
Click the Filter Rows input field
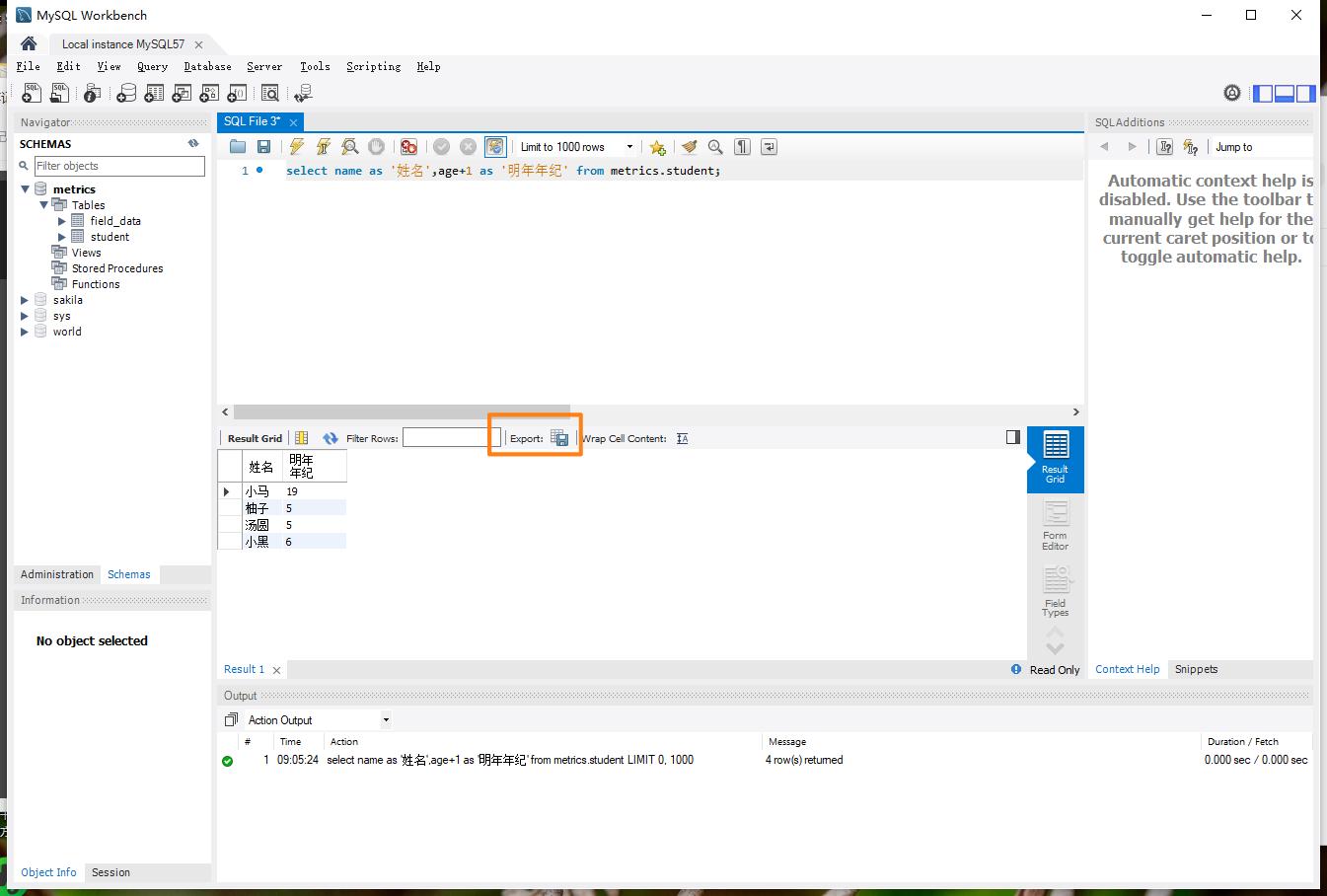(446, 438)
